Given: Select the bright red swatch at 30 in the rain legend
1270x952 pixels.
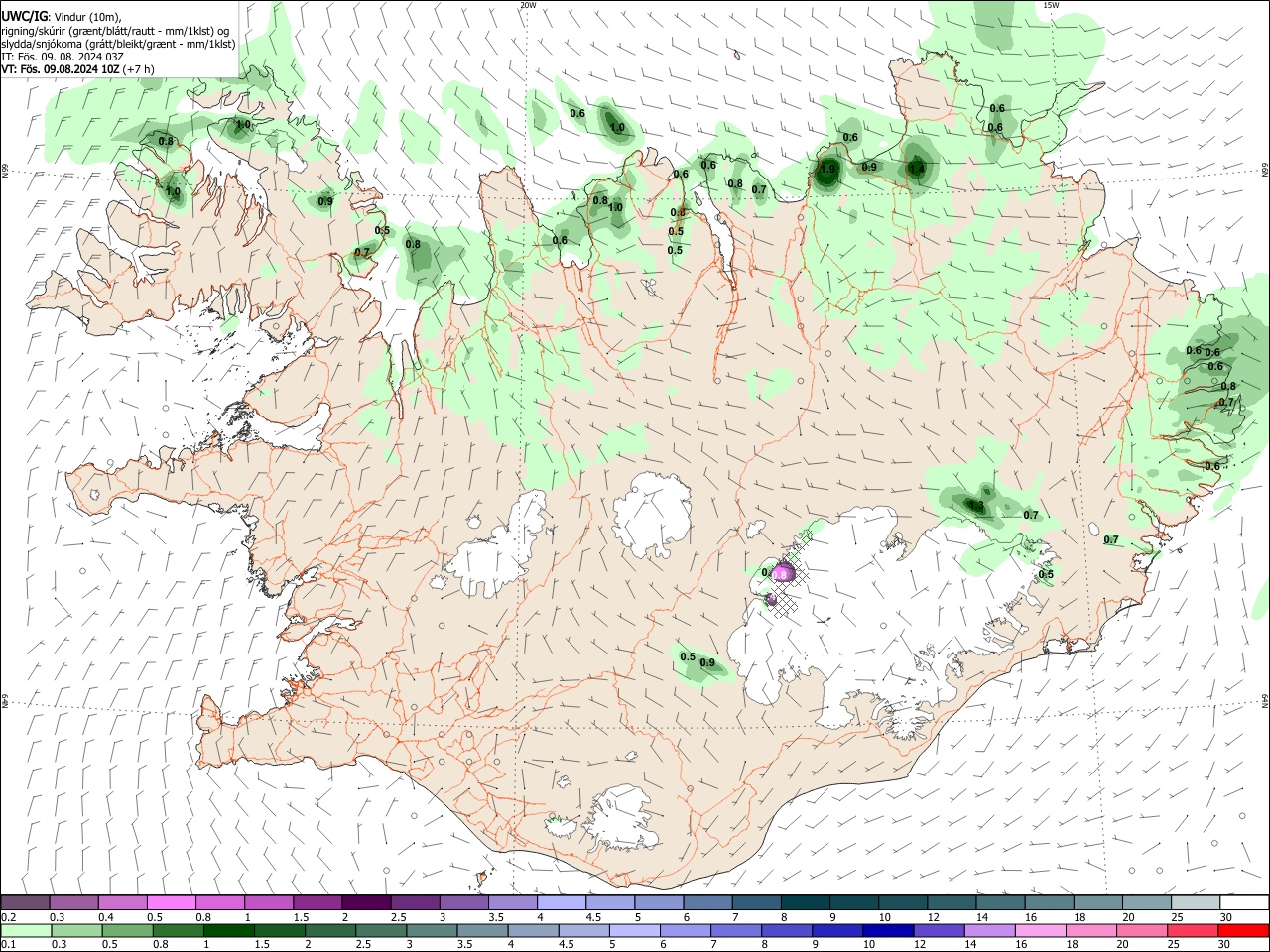Looking at the screenshot, I should pyautogui.click(x=1243, y=930).
